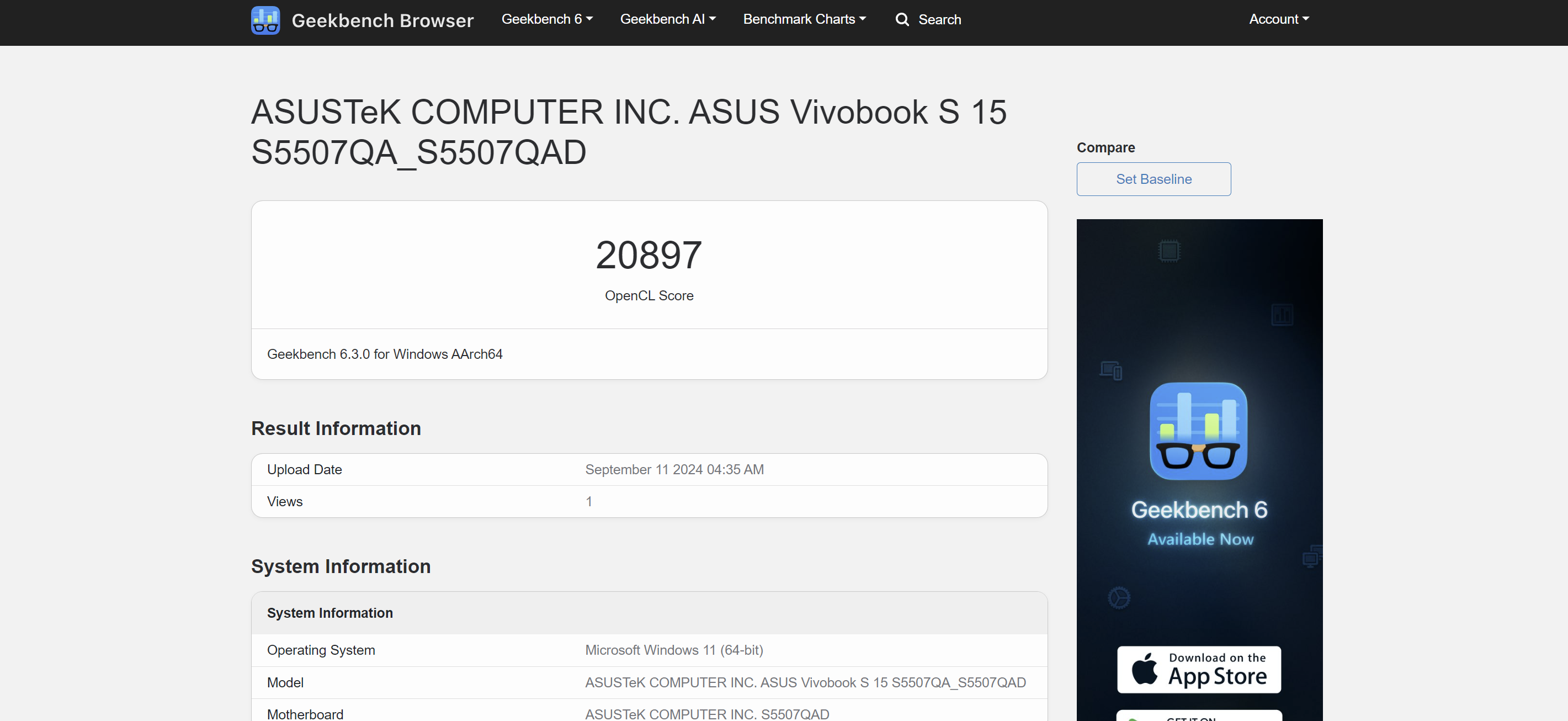
Task: Click the Apple logo on App Store badge
Action: pyautogui.click(x=1144, y=669)
